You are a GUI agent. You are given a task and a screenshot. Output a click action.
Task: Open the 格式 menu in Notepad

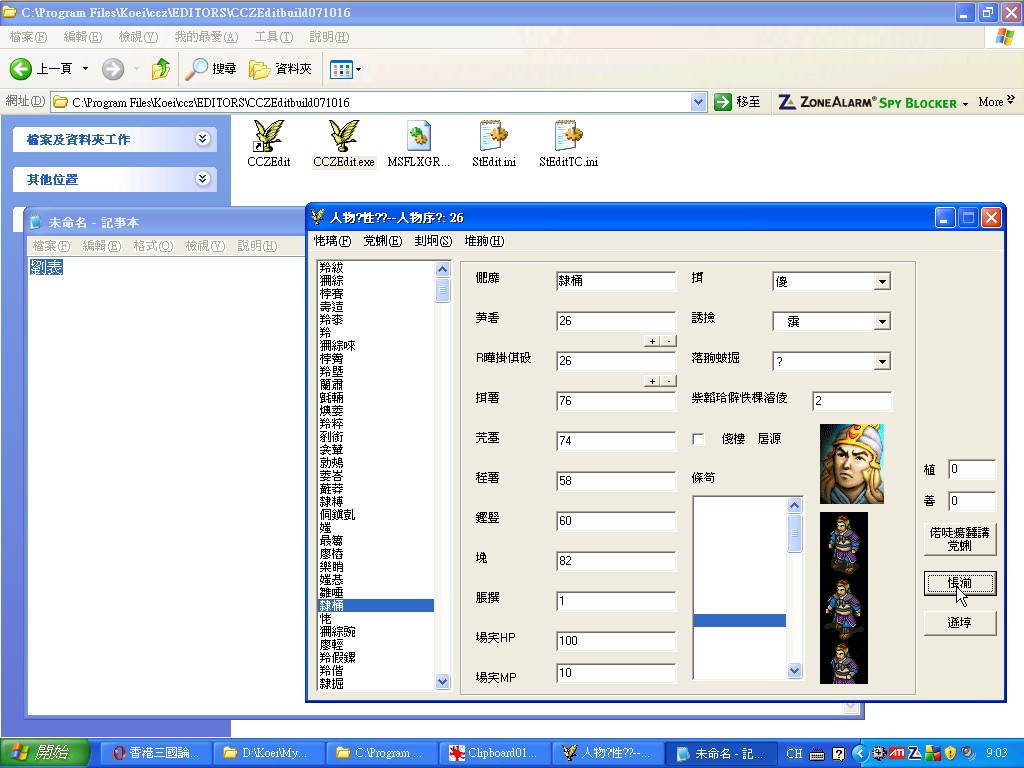click(x=152, y=246)
